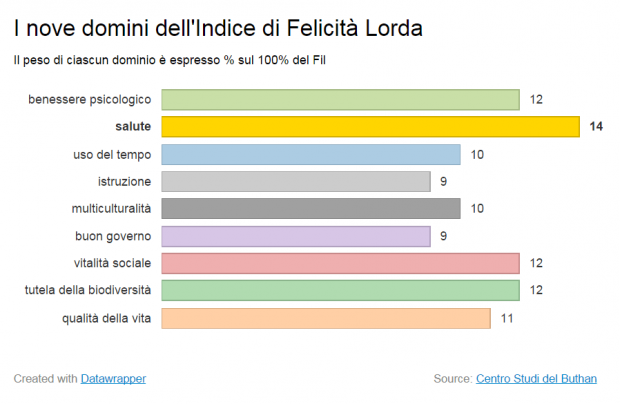Click the value 14 next to salute
The height and width of the screenshot is (404, 620).
coord(596,126)
